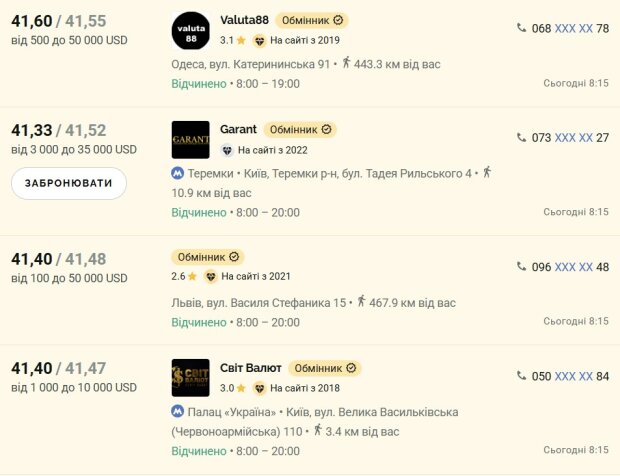The height and width of the screenshot is (476, 620).
Task: Open the Garant exchanger name link
Action: [238, 129]
